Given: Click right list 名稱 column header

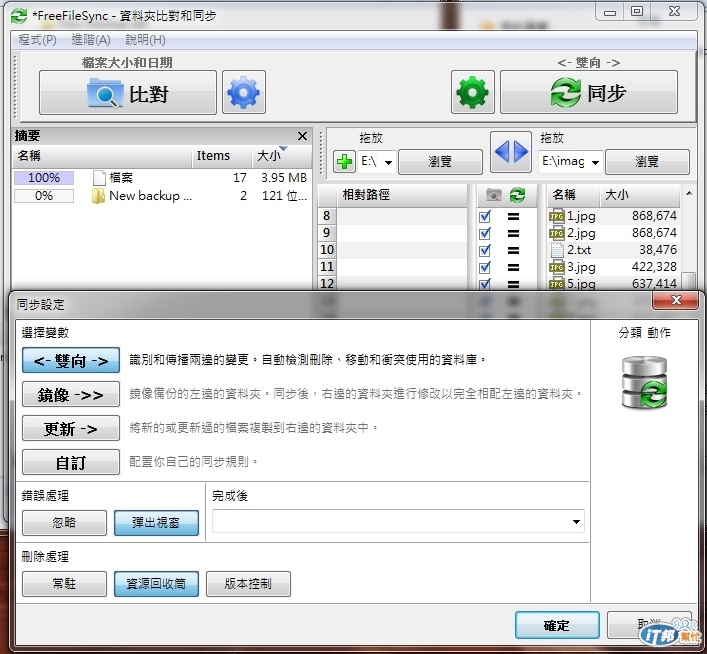Looking at the screenshot, I should click(x=574, y=195).
